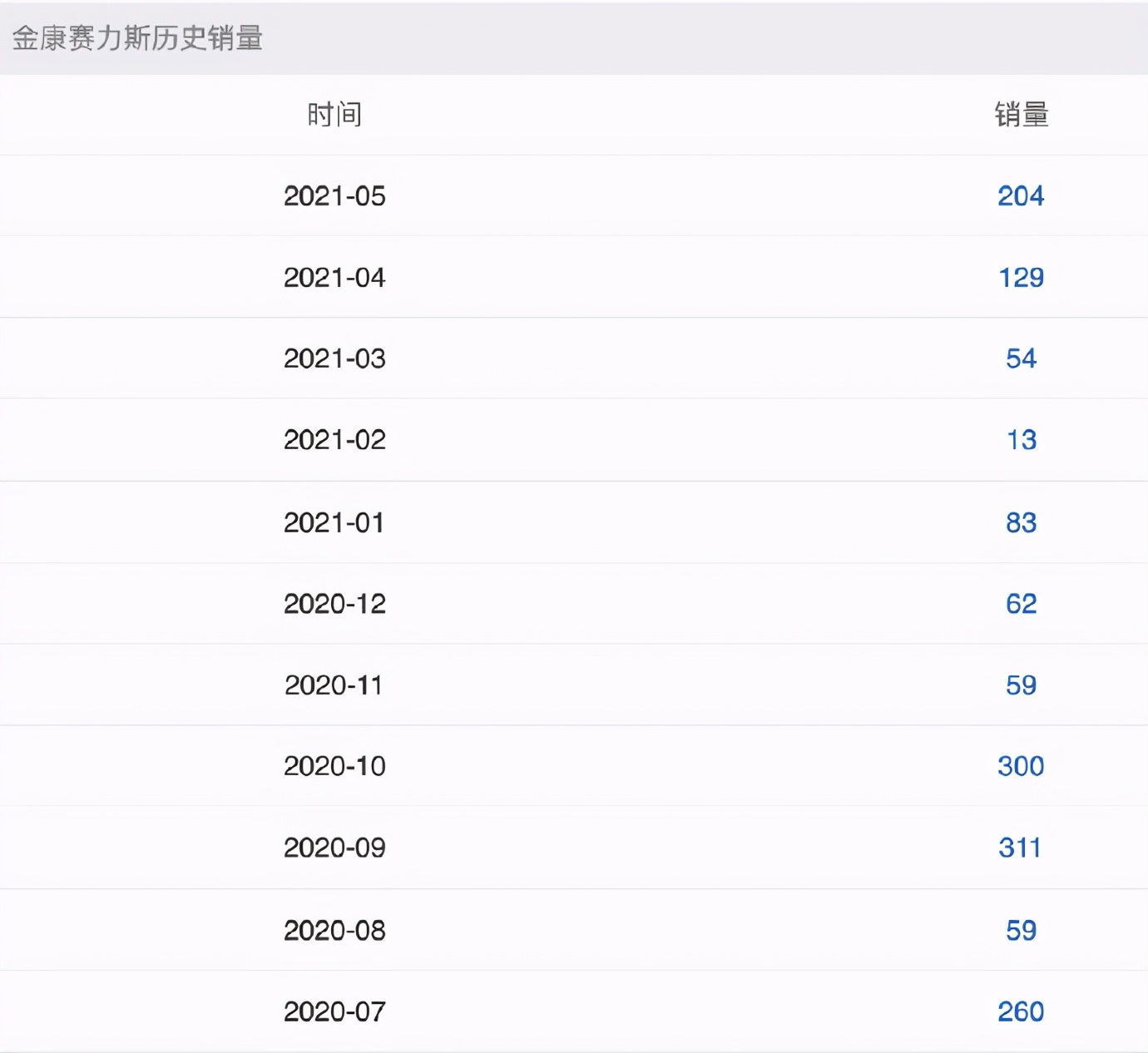Open the sales value 62
Viewport: 1148px width, 1053px height.
(x=1021, y=603)
